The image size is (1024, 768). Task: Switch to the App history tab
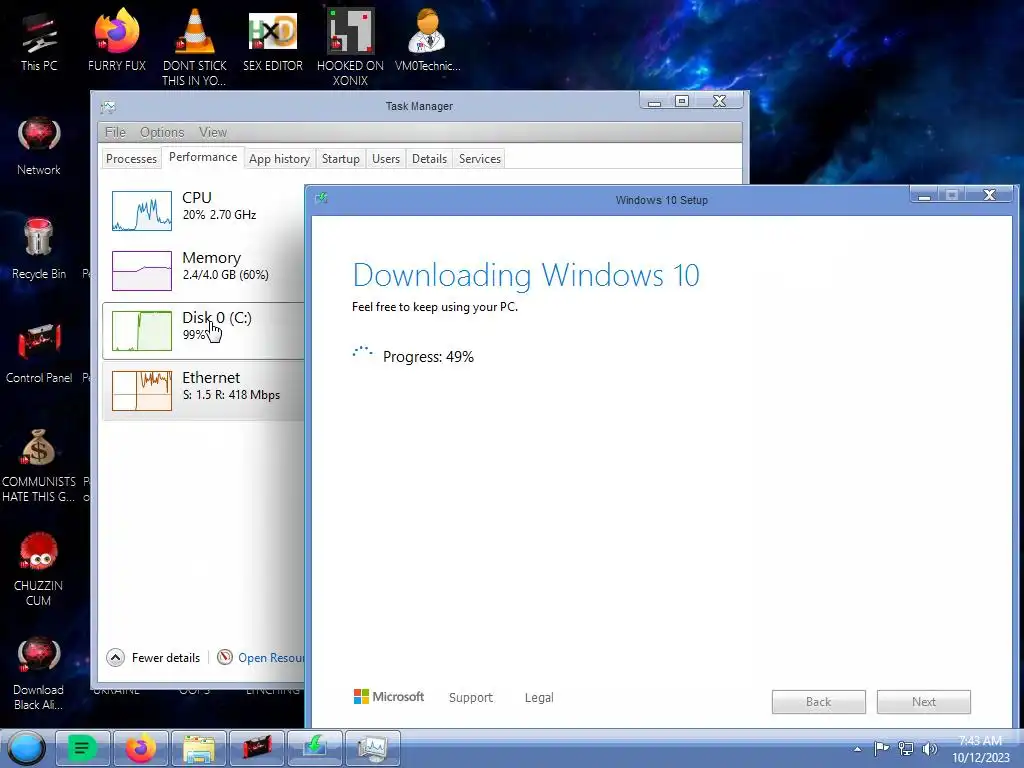pos(280,159)
